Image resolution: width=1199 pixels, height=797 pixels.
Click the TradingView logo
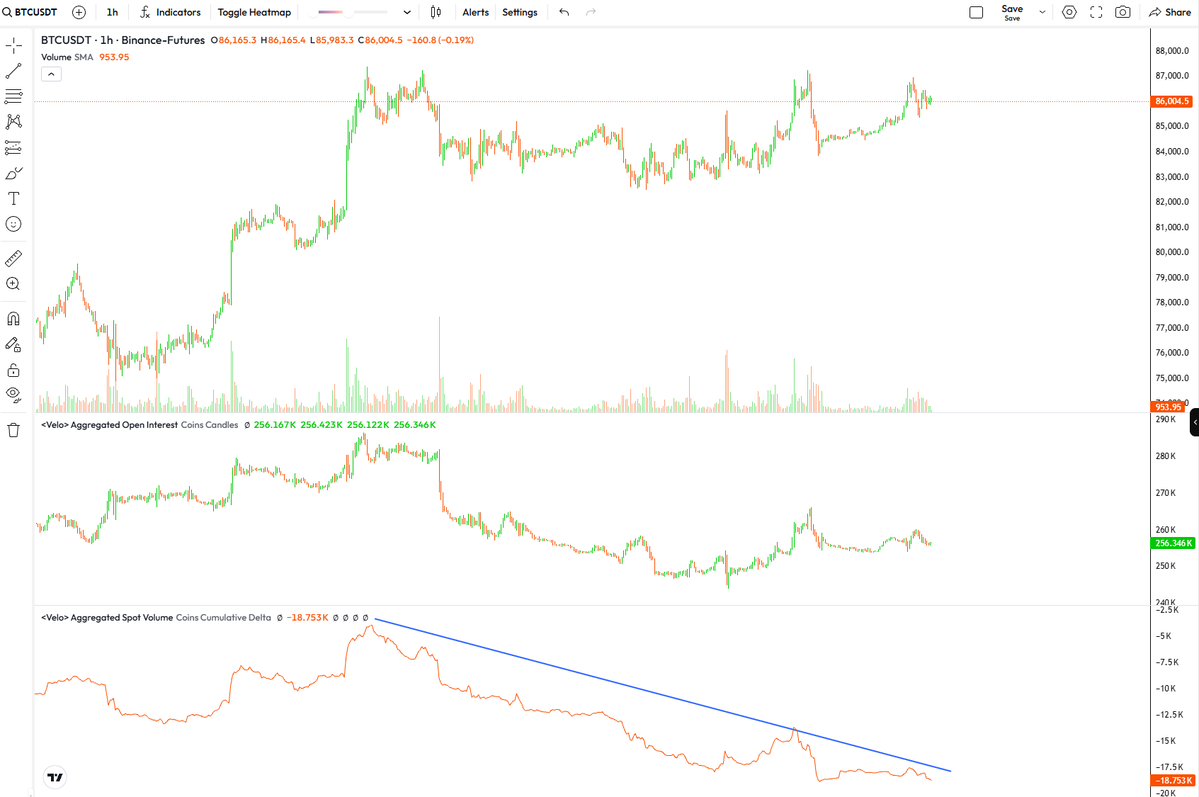coord(55,777)
